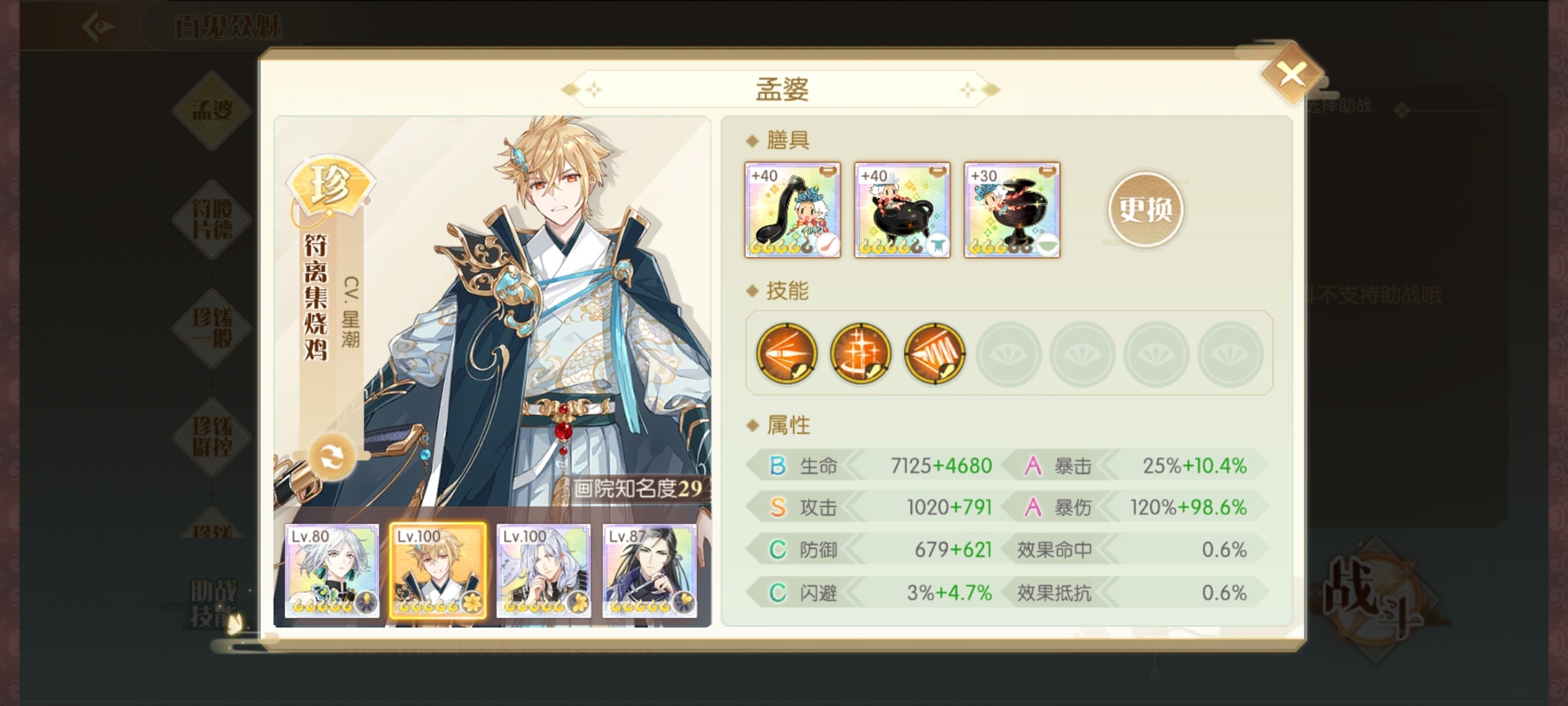The image size is (1568, 706).
Task: Tap the back arrow in the top bar
Action: tap(99, 27)
